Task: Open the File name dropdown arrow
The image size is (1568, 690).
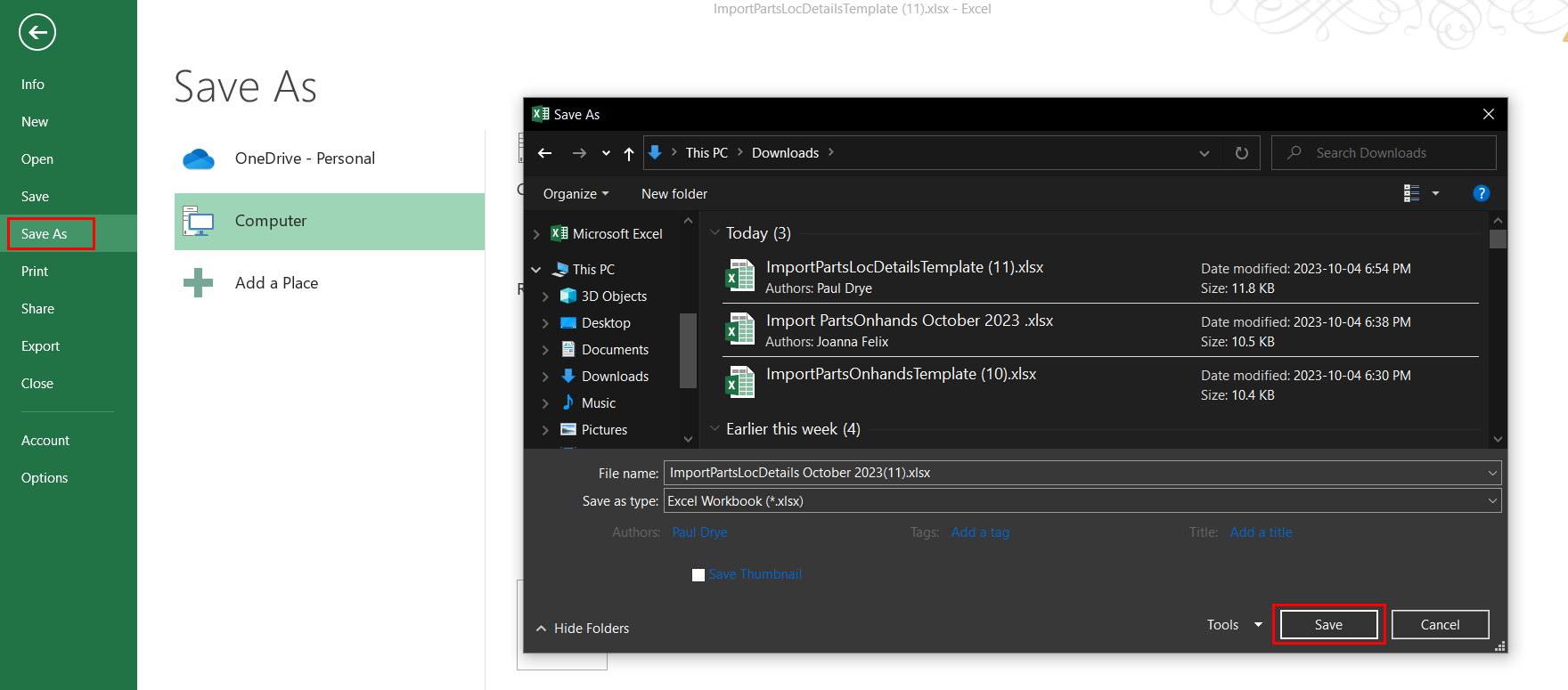Action: click(1492, 473)
